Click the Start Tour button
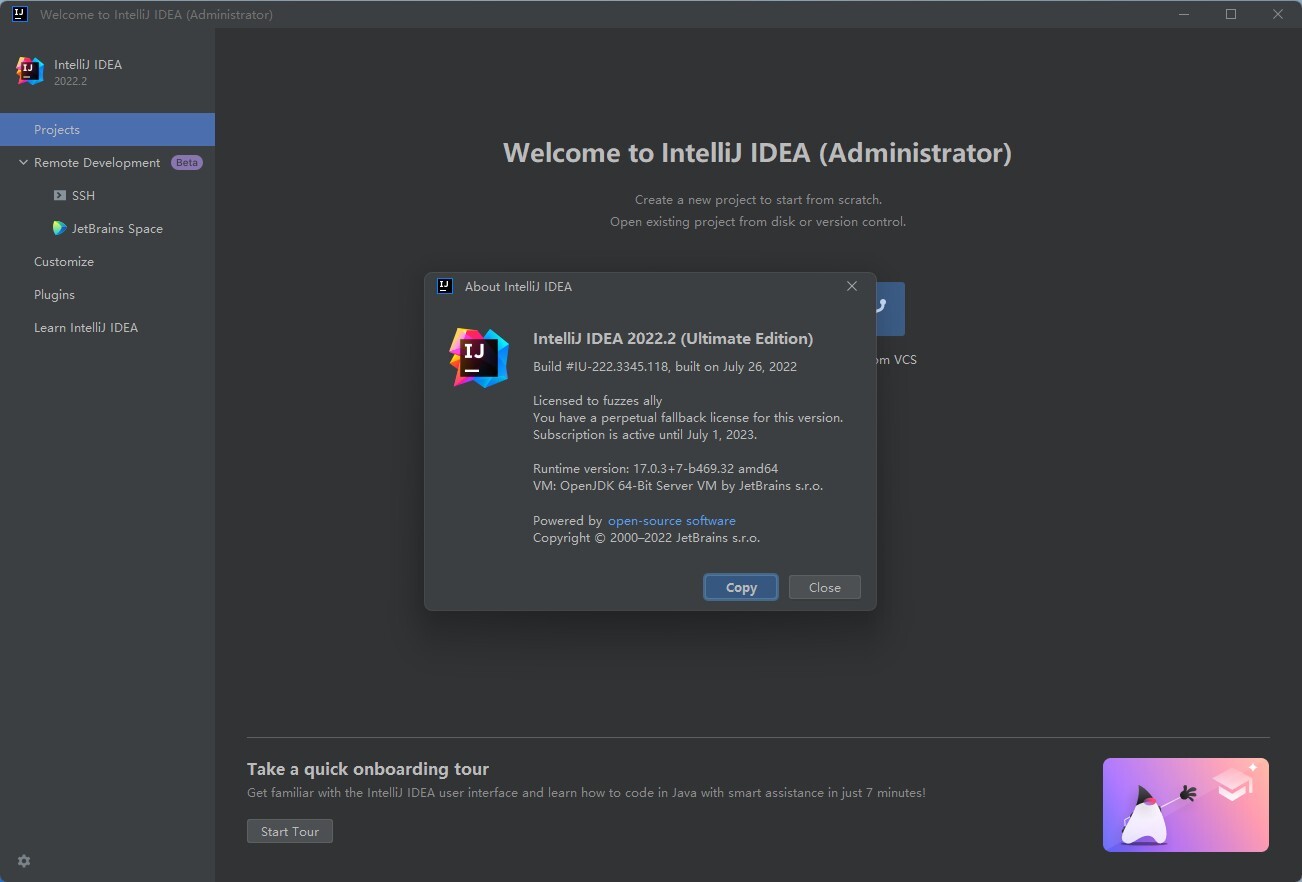The height and width of the screenshot is (882, 1302). 290,831
